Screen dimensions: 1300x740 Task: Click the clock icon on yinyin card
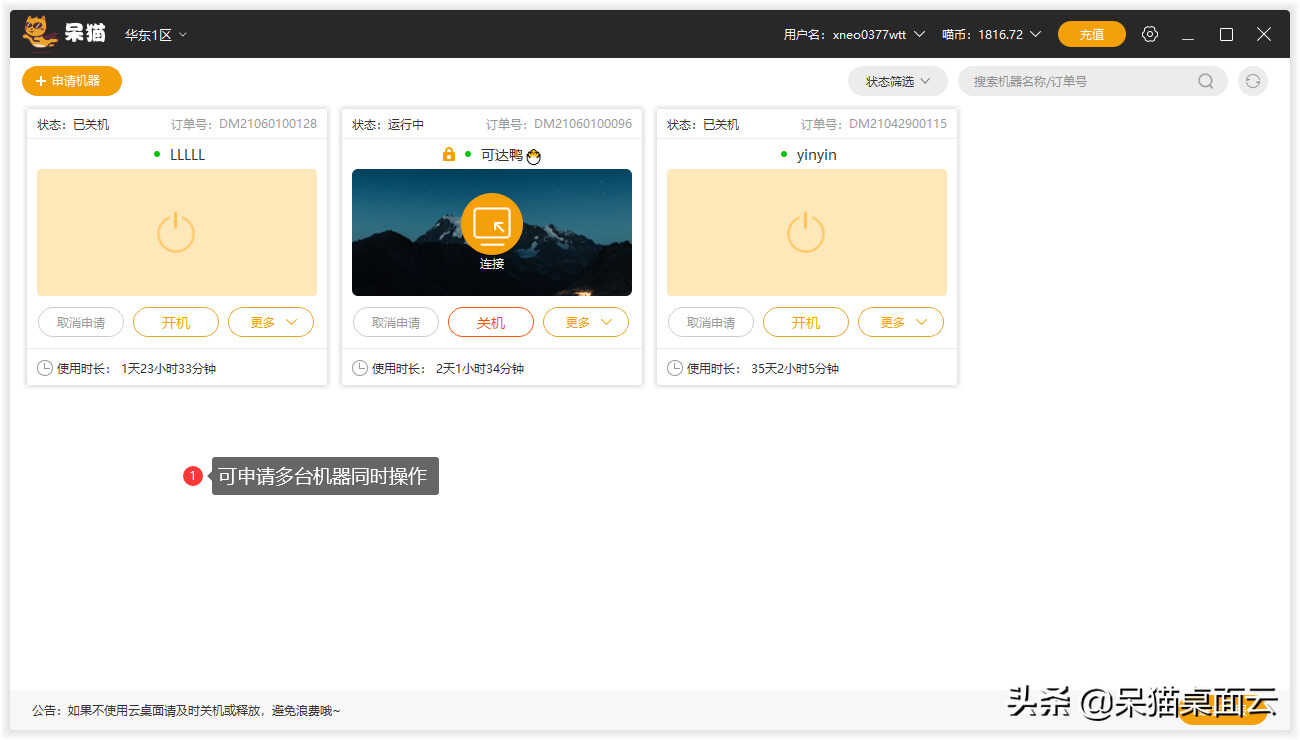pyautogui.click(x=675, y=368)
